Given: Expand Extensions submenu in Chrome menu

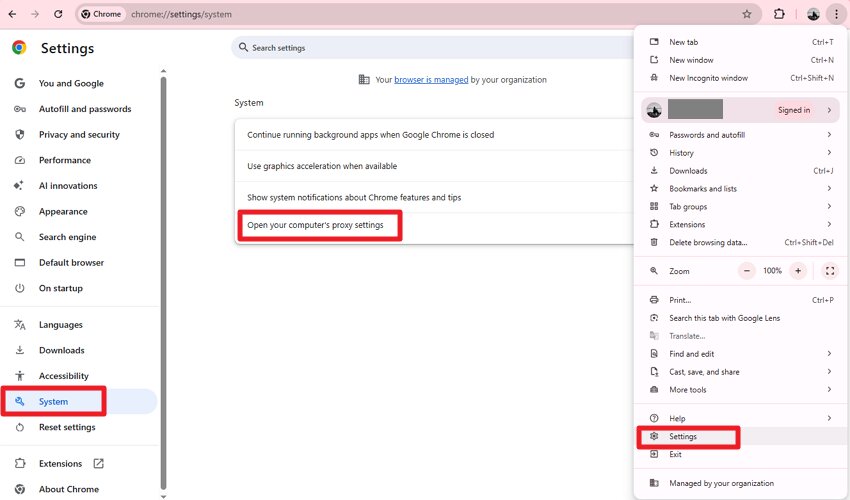Looking at the screenshot, I should 740,224.
